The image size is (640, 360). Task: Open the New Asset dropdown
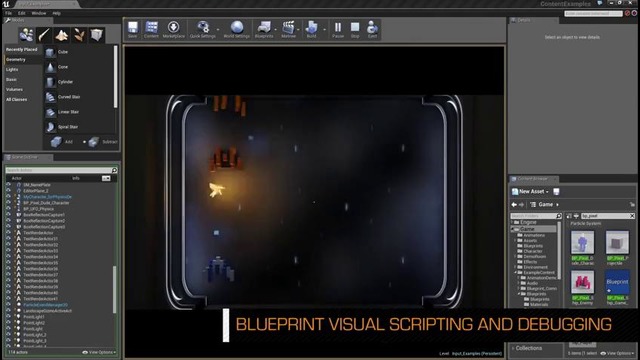[x=530, y=191]
